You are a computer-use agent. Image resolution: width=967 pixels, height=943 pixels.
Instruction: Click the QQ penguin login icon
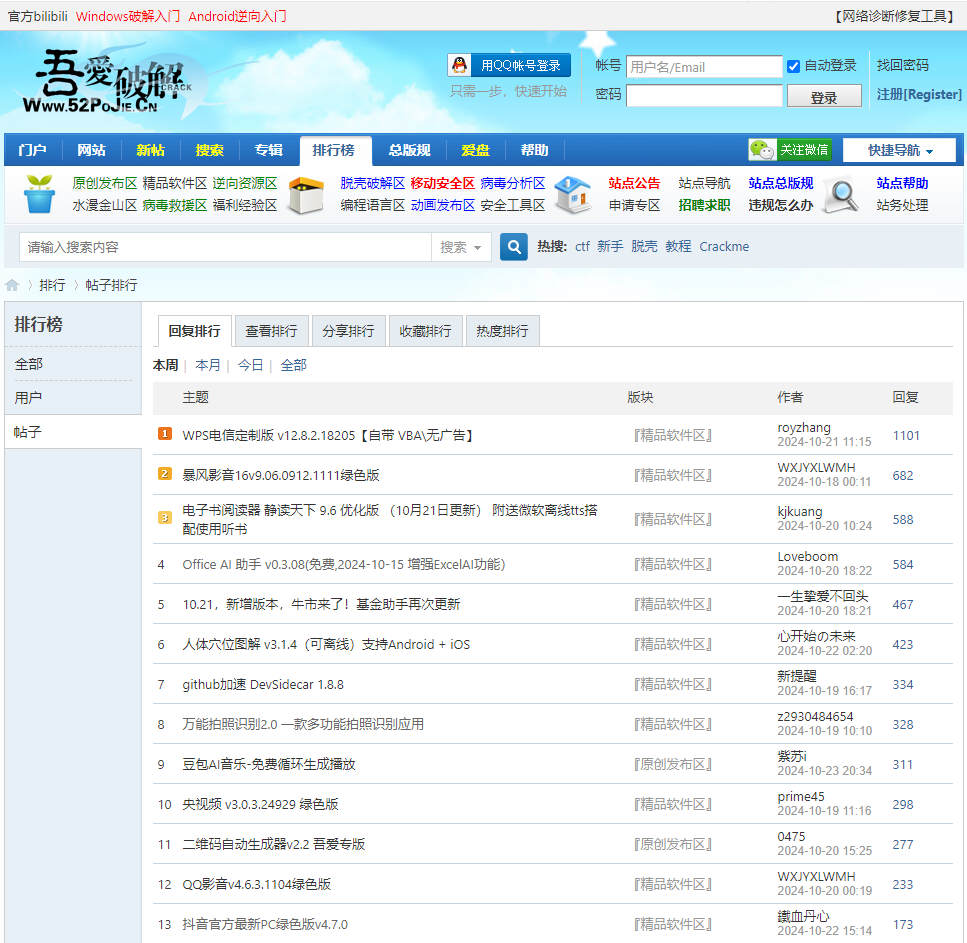[x=459, y=65]
